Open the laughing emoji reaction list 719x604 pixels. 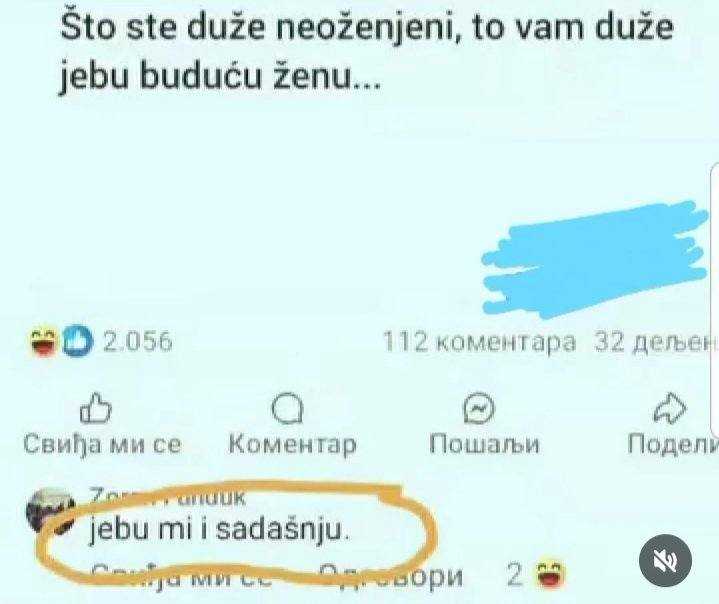pos(44,342)
